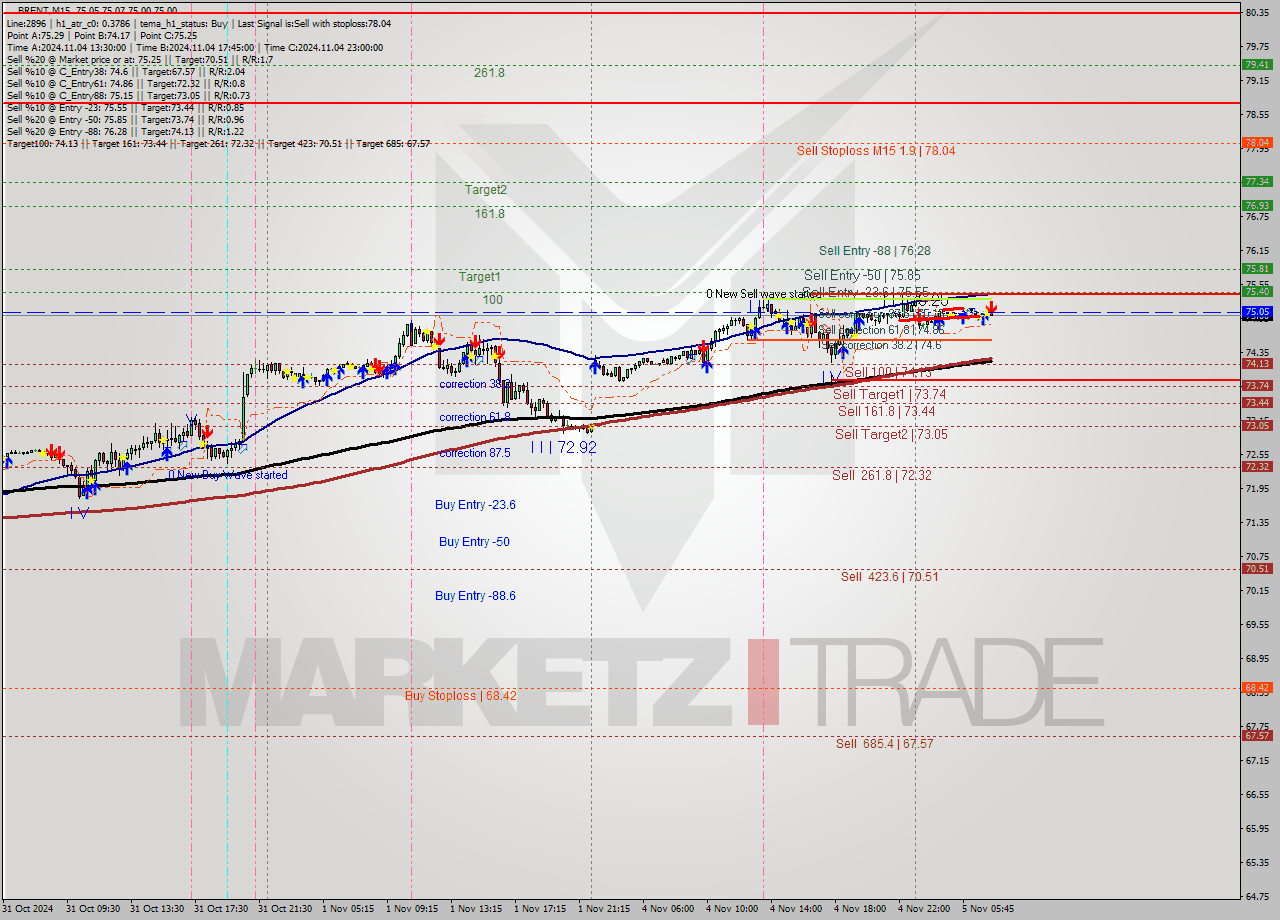Click the BRENT M15 chart title
This screenshot has width=1280, height=920.
[97, 11]
